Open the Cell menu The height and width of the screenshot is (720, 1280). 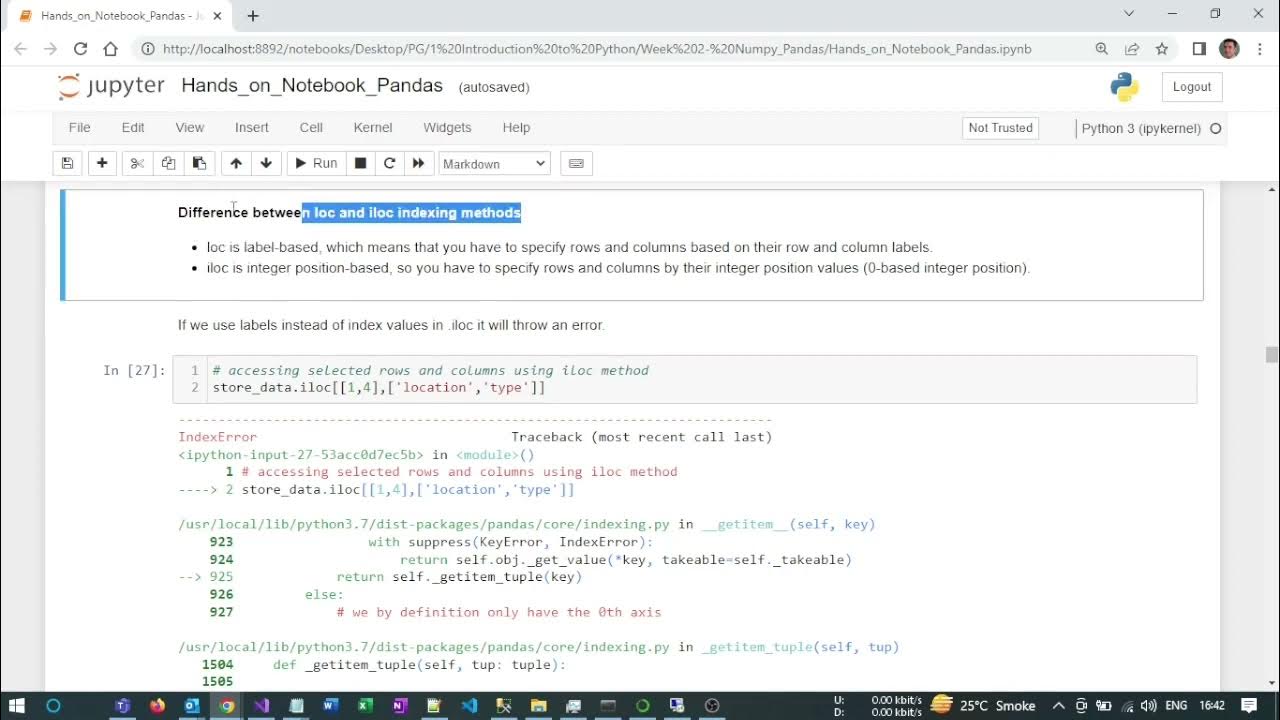[x=311, y=127]
